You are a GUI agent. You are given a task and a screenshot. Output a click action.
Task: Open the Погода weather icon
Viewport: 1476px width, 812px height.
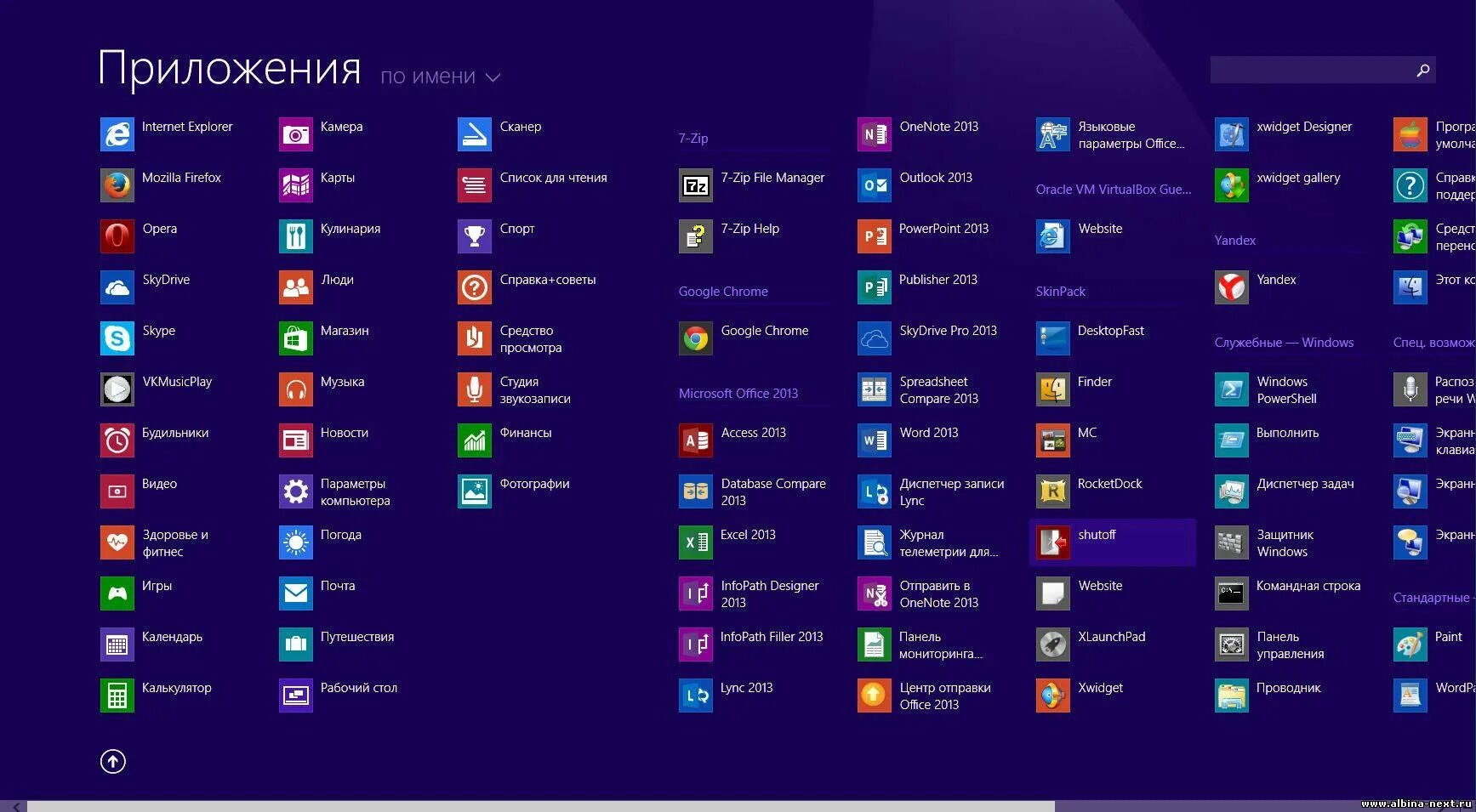(x=295, y=542)
